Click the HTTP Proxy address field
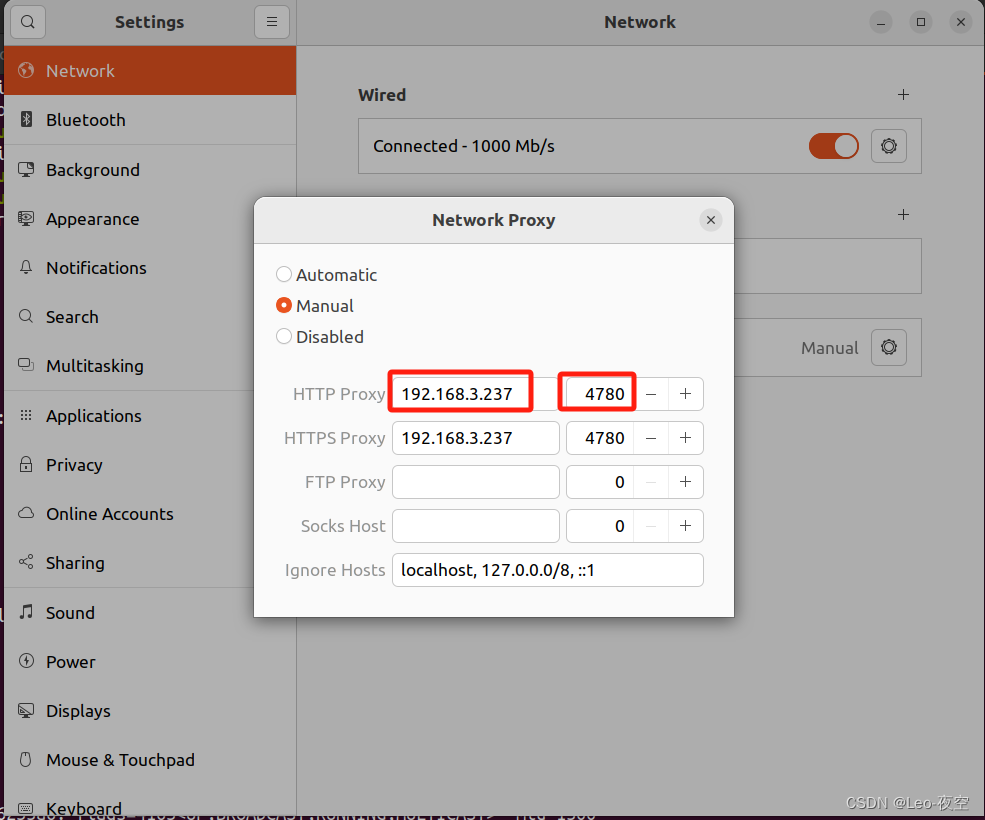 (x=476, y=393)
